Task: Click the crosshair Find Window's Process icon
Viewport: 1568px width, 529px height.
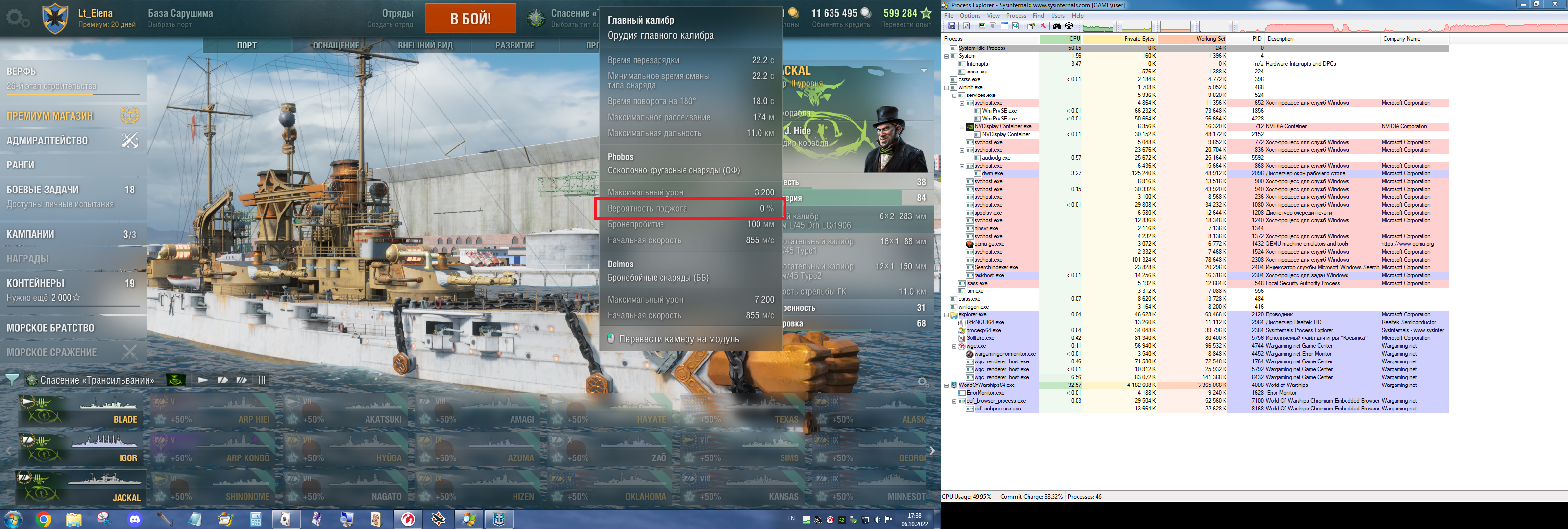Action: click(x=1069, y=26)
